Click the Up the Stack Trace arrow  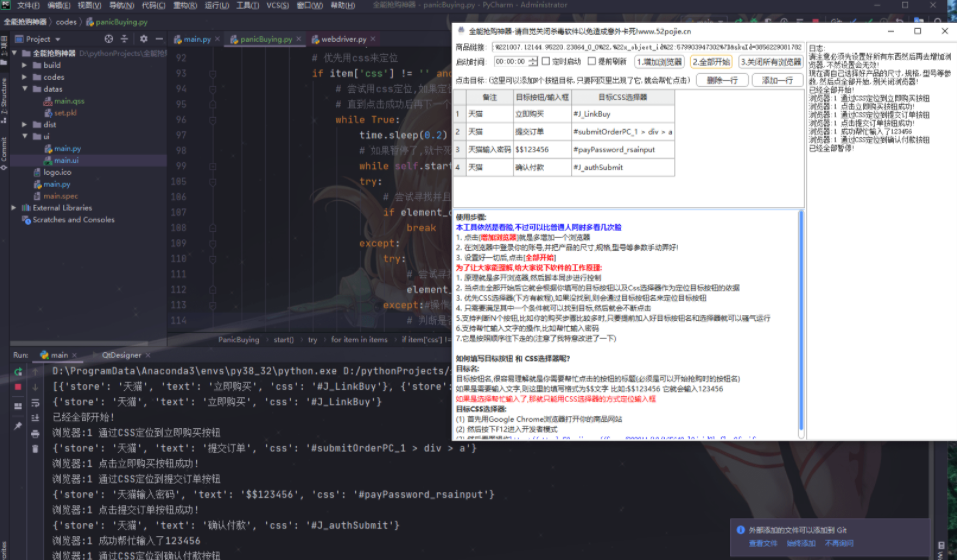tap(35, 372)
